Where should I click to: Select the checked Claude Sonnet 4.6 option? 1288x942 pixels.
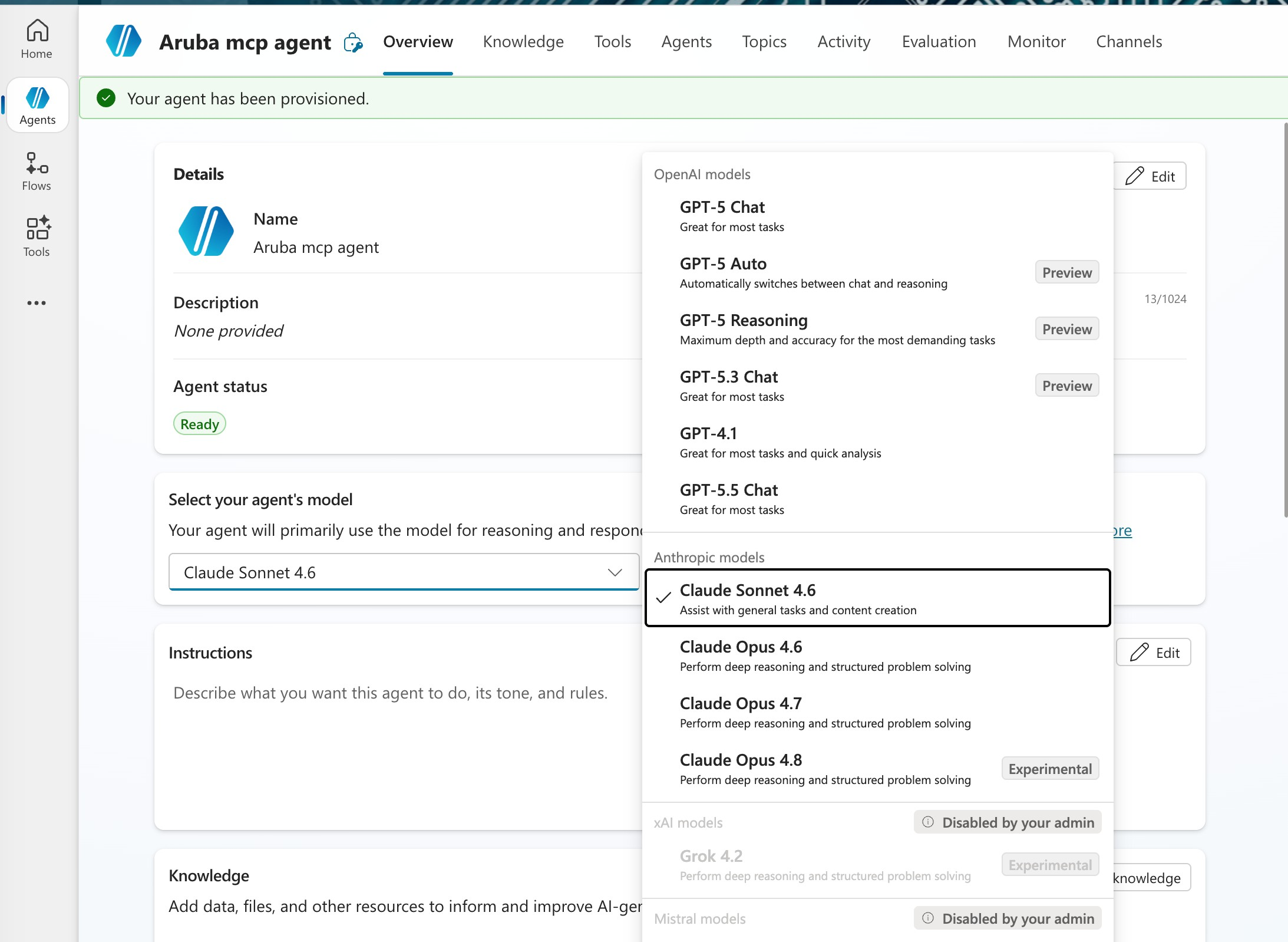(x=878, y=598)
